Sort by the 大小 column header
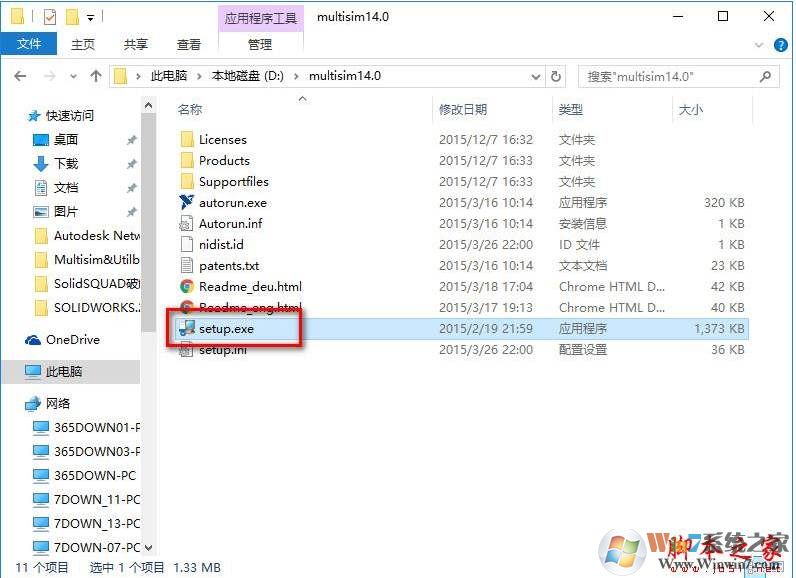The height and width of the screenshot is (578, 796). (x=691, y=110)
